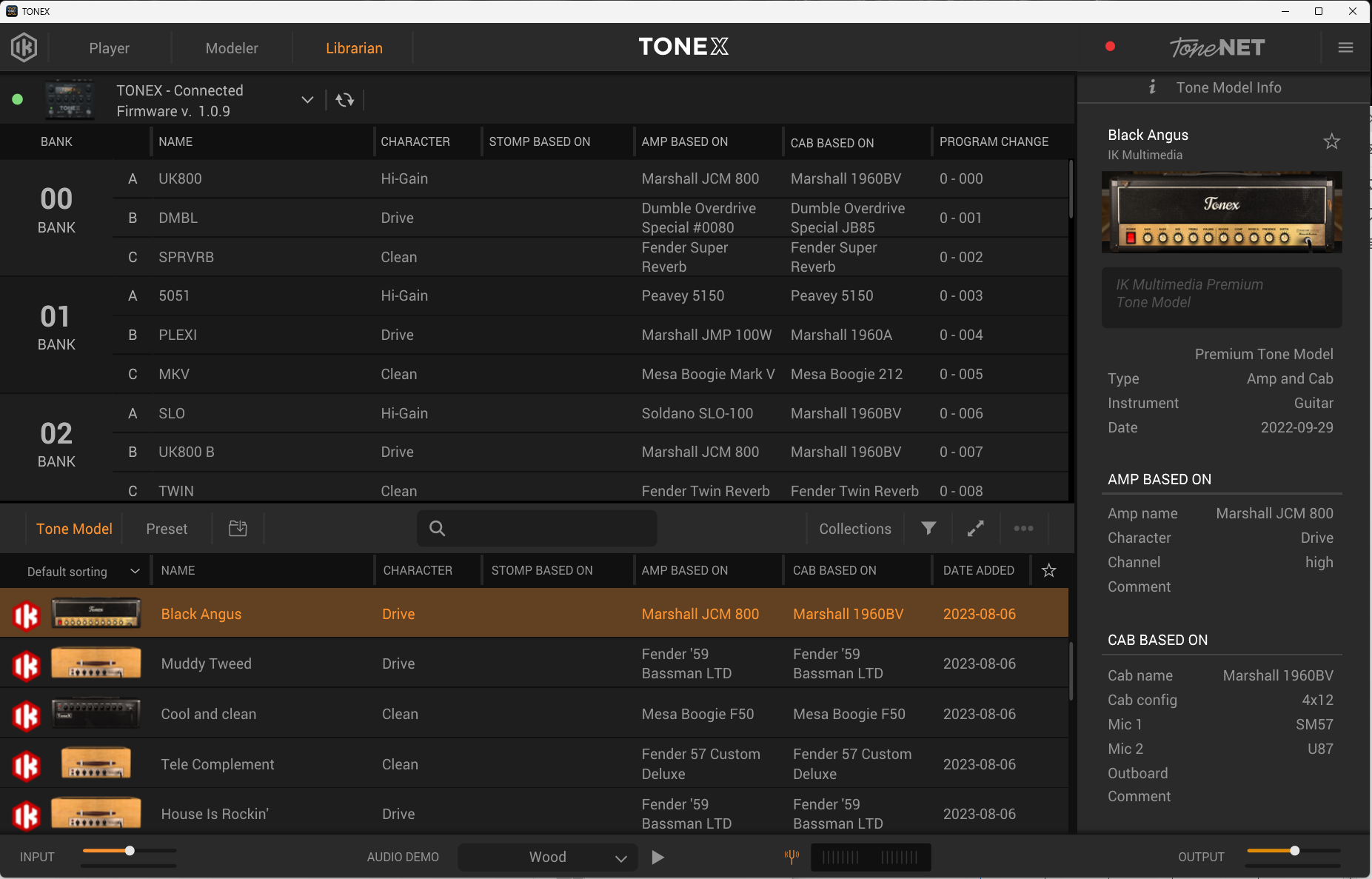This screenshot has height=879, width=1372.
Task: Open the Default sorting dropdown
Action: click(83, 571)
